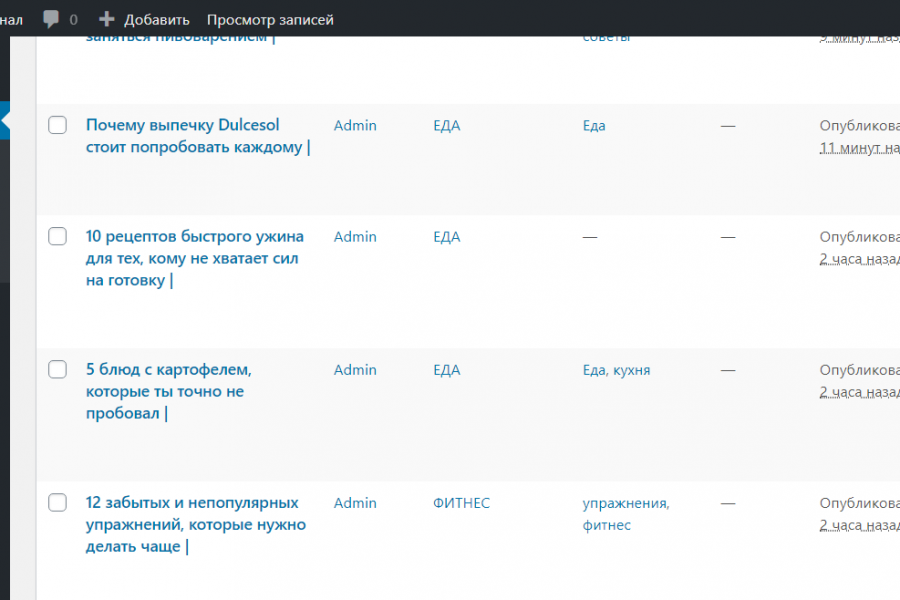
Task: Click the comments bubble icon
Action: point(51,19)
